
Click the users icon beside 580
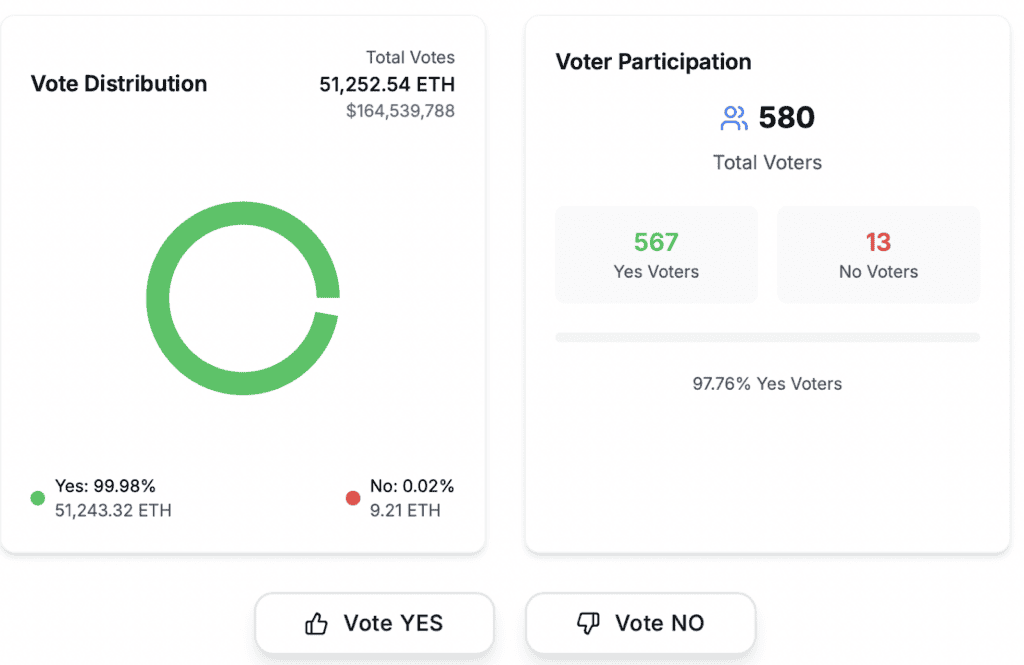(734, 119)
